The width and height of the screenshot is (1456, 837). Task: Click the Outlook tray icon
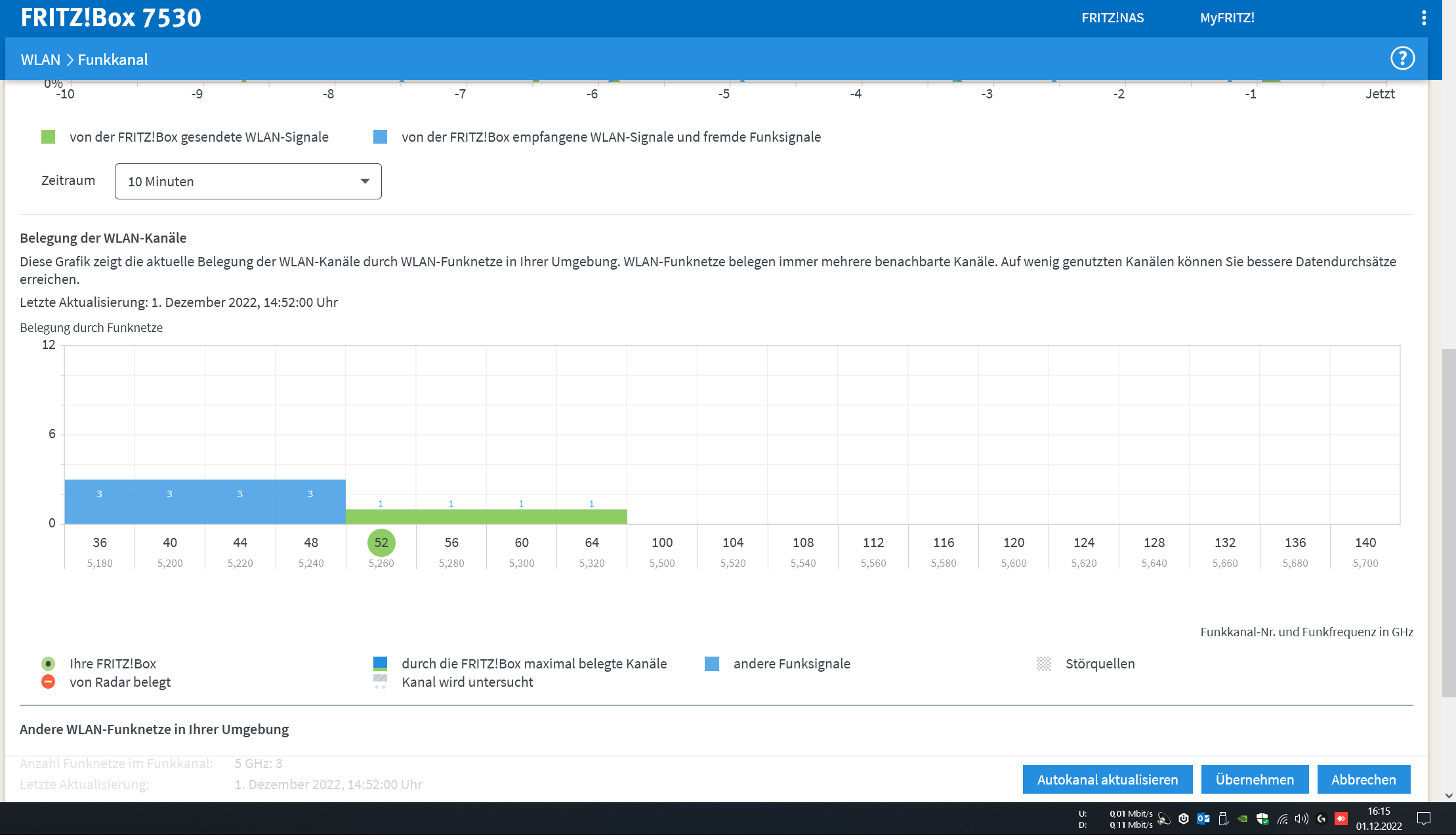tap(1203, 818)
